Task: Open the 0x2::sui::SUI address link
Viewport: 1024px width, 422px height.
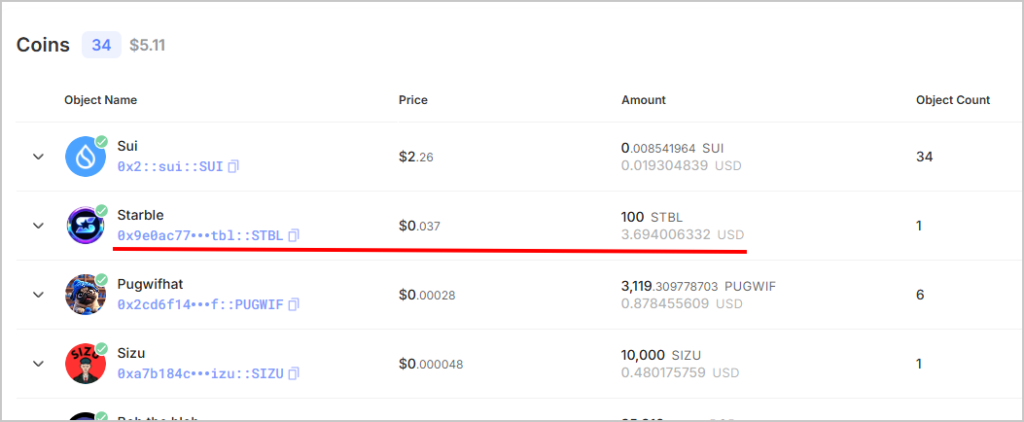Action: (x=170, y=167)
